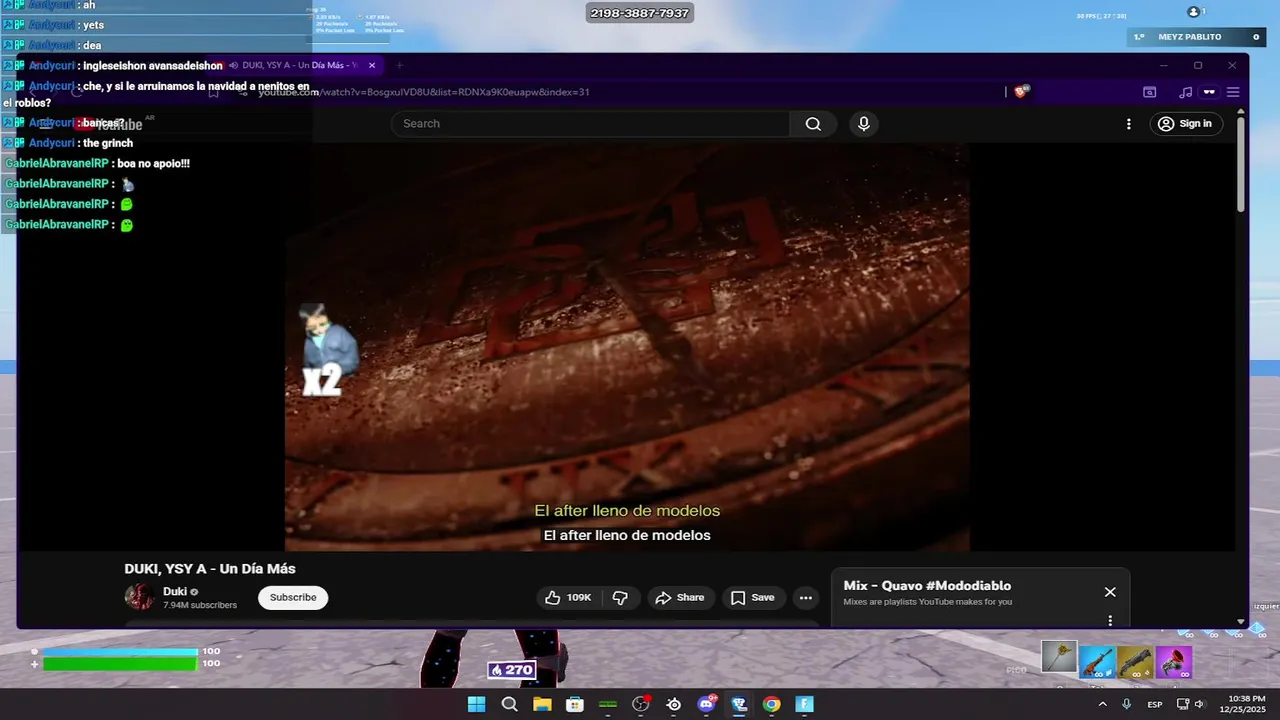Open Microsoft Store from taskbar
Image resolution: width=1280 pixels, height=720 pixels.
coord(575,704)
